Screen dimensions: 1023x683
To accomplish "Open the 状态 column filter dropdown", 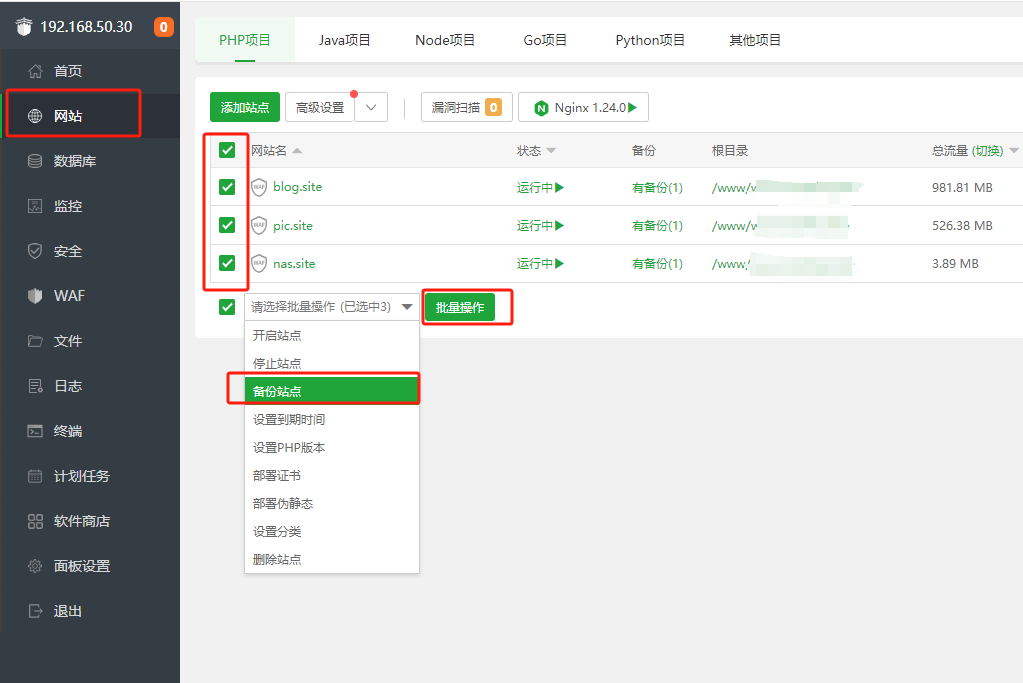I will pyautogui.click(x=551, y=151).
